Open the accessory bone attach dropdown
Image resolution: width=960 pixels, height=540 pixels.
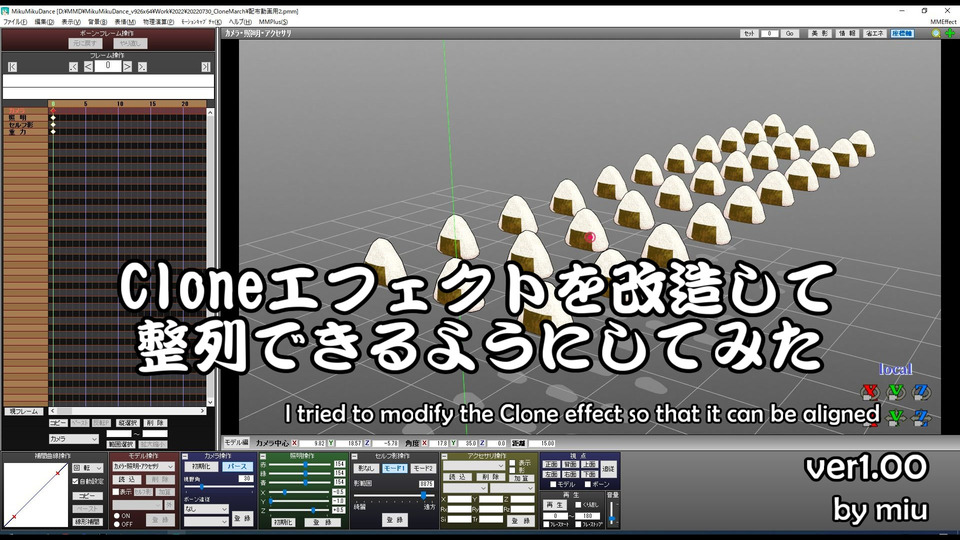(x=512, y=488)
